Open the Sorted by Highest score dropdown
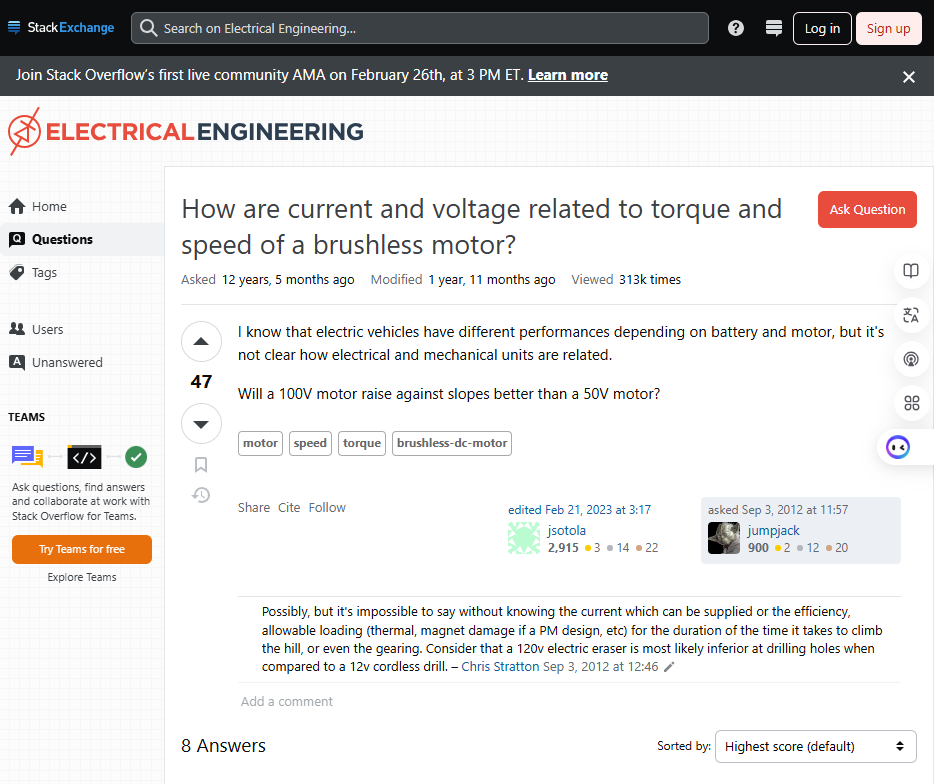This screenshot has width=934, height=784. point(815,746)
